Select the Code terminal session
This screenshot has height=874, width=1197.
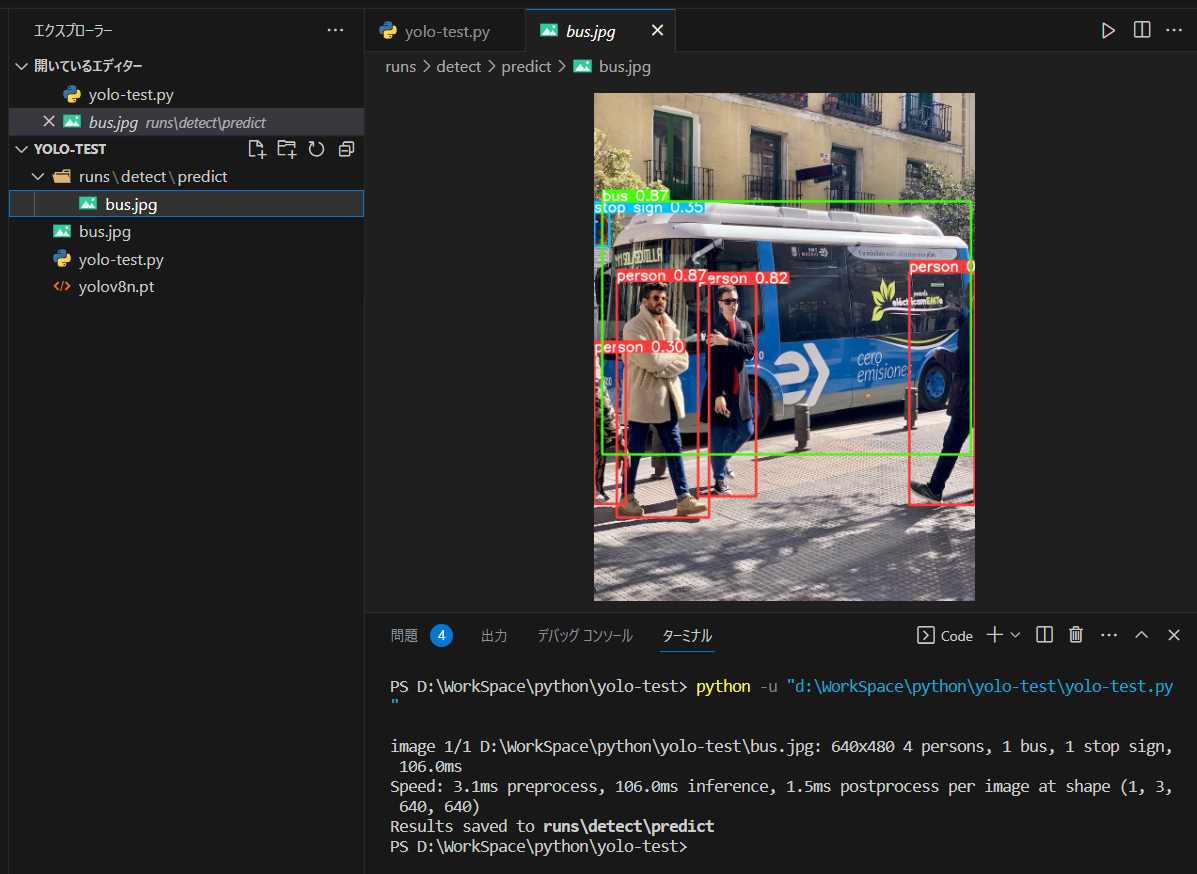(x=945, y=634)
